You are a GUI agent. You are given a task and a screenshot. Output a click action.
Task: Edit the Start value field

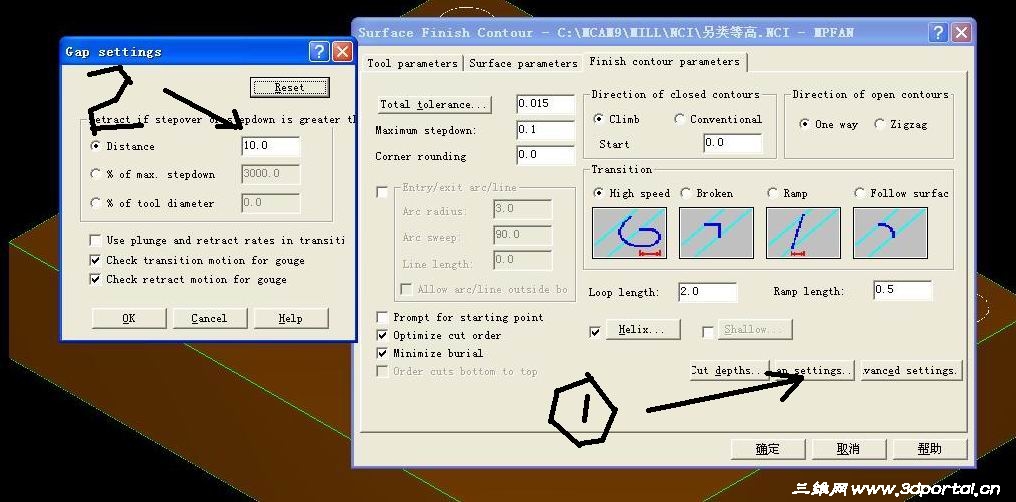pyautogui.click(x=733, y=143)
